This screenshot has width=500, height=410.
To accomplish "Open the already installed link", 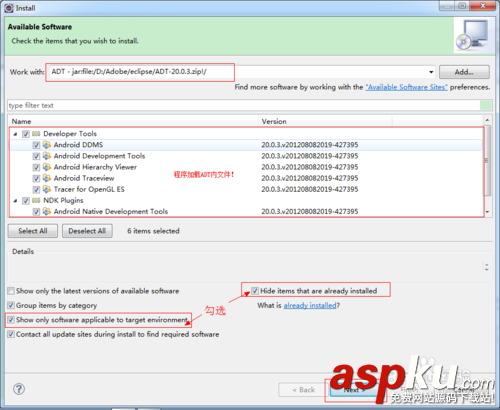I will (x=310, y=305).
